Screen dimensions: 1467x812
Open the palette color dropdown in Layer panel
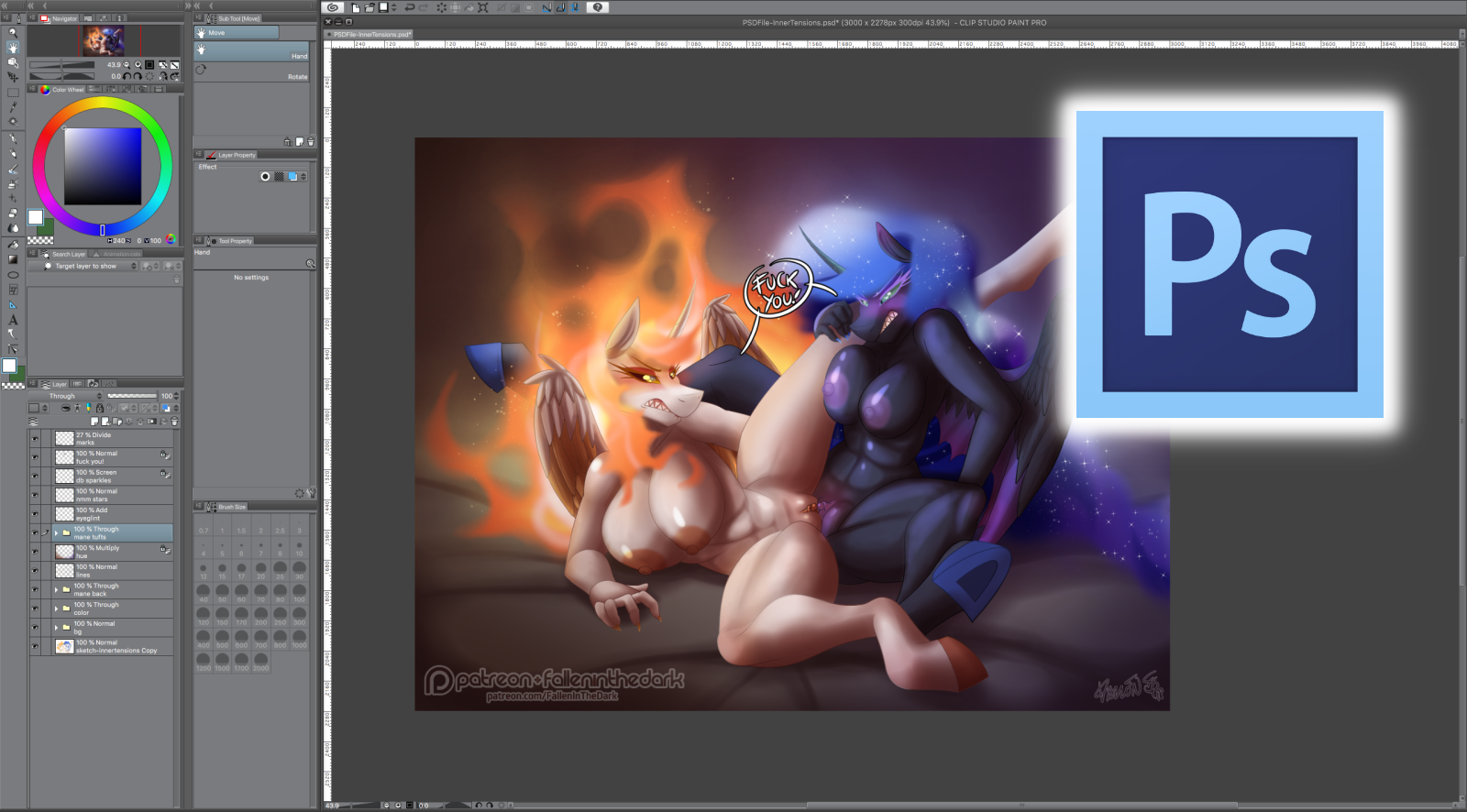(x=38, y=408)
